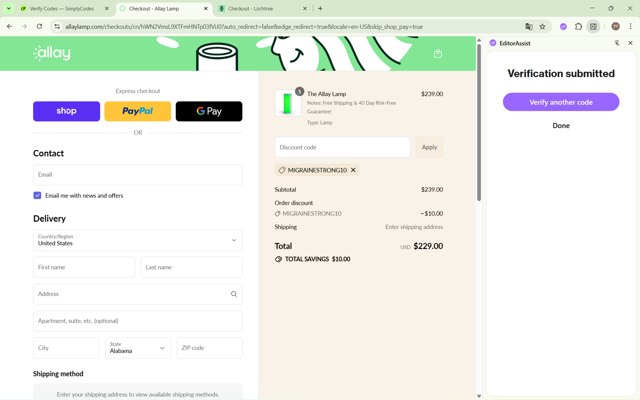Click the address search magnifier icon
This screenshot has width=640, height=400.
(234, 294)
